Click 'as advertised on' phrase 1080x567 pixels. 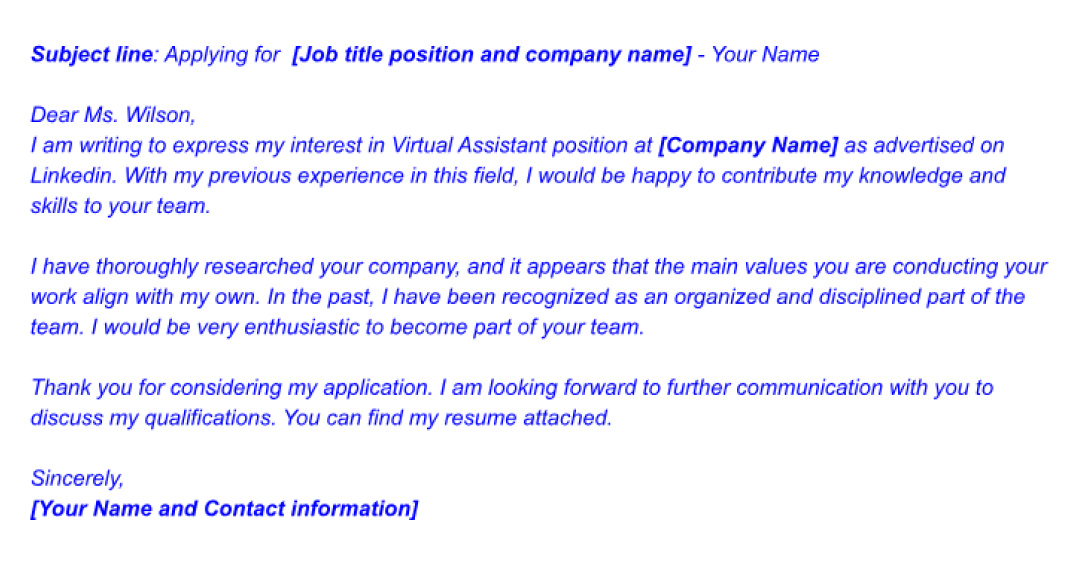(x=924, y=145)
